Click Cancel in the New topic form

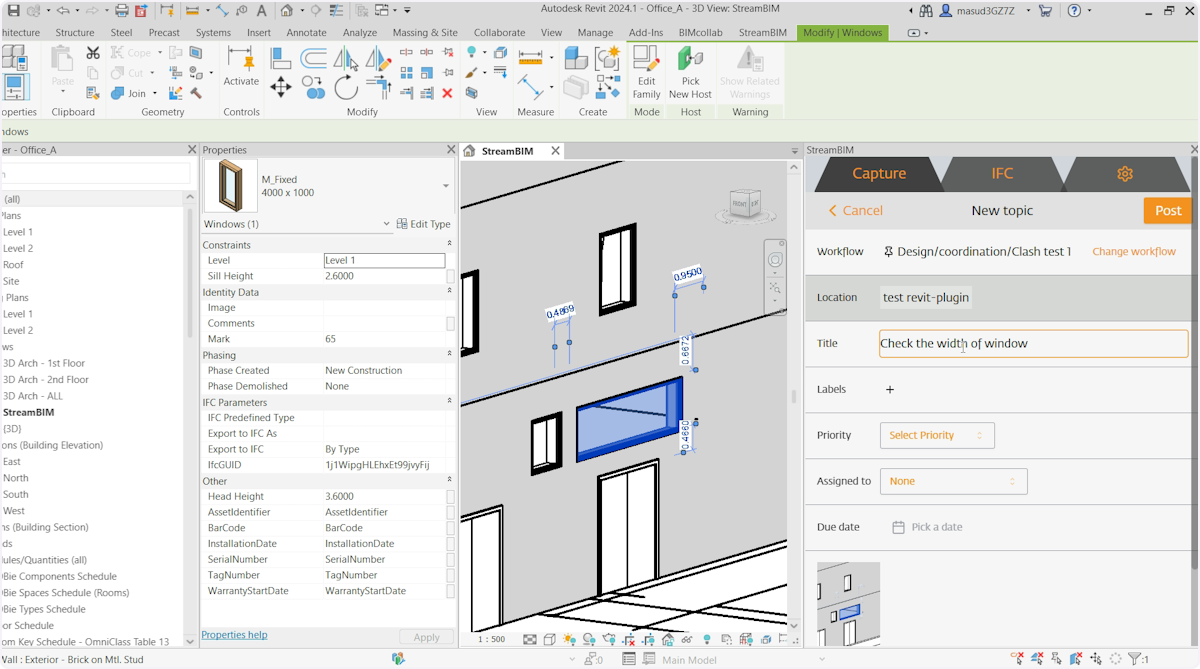coord(855,211)
